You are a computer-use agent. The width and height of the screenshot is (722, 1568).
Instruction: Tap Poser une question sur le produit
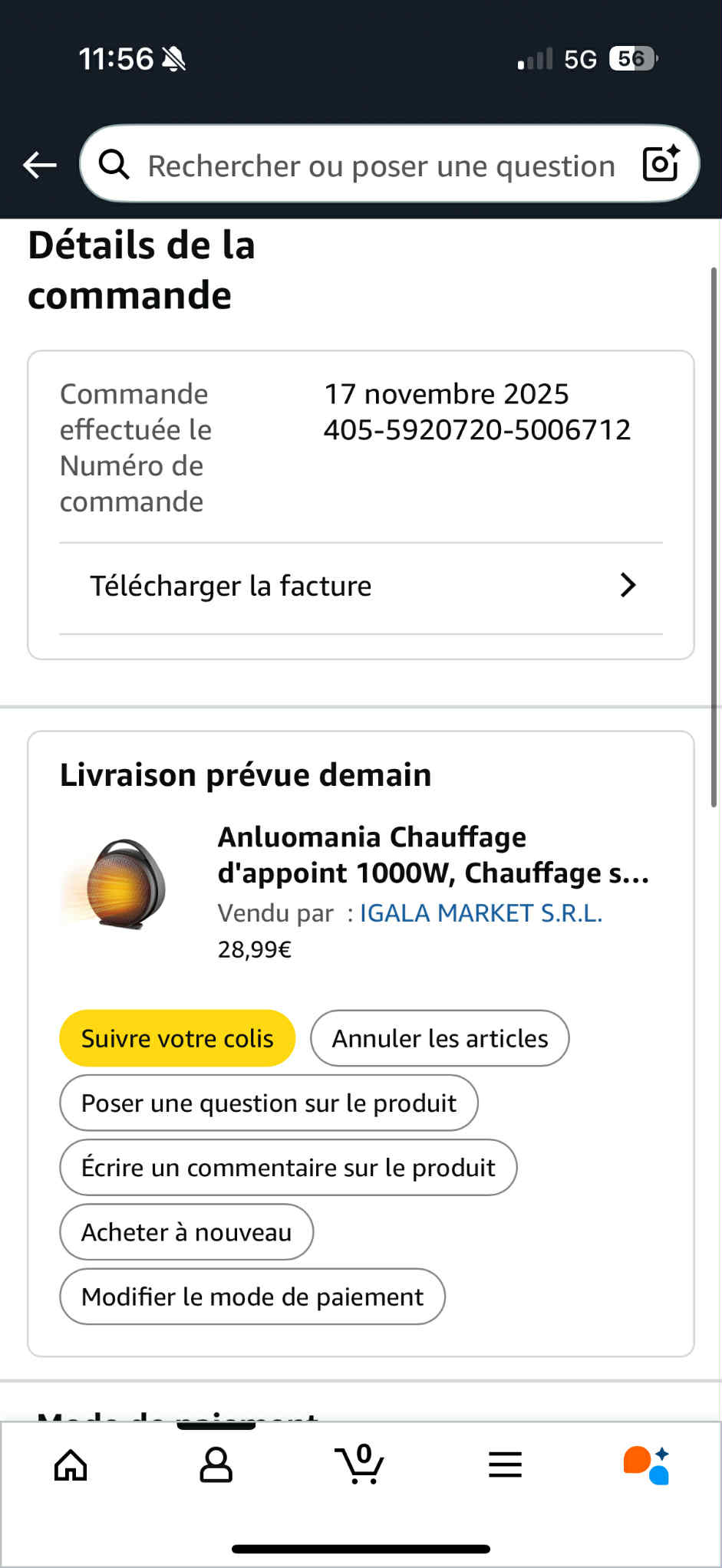[269, 1103]
